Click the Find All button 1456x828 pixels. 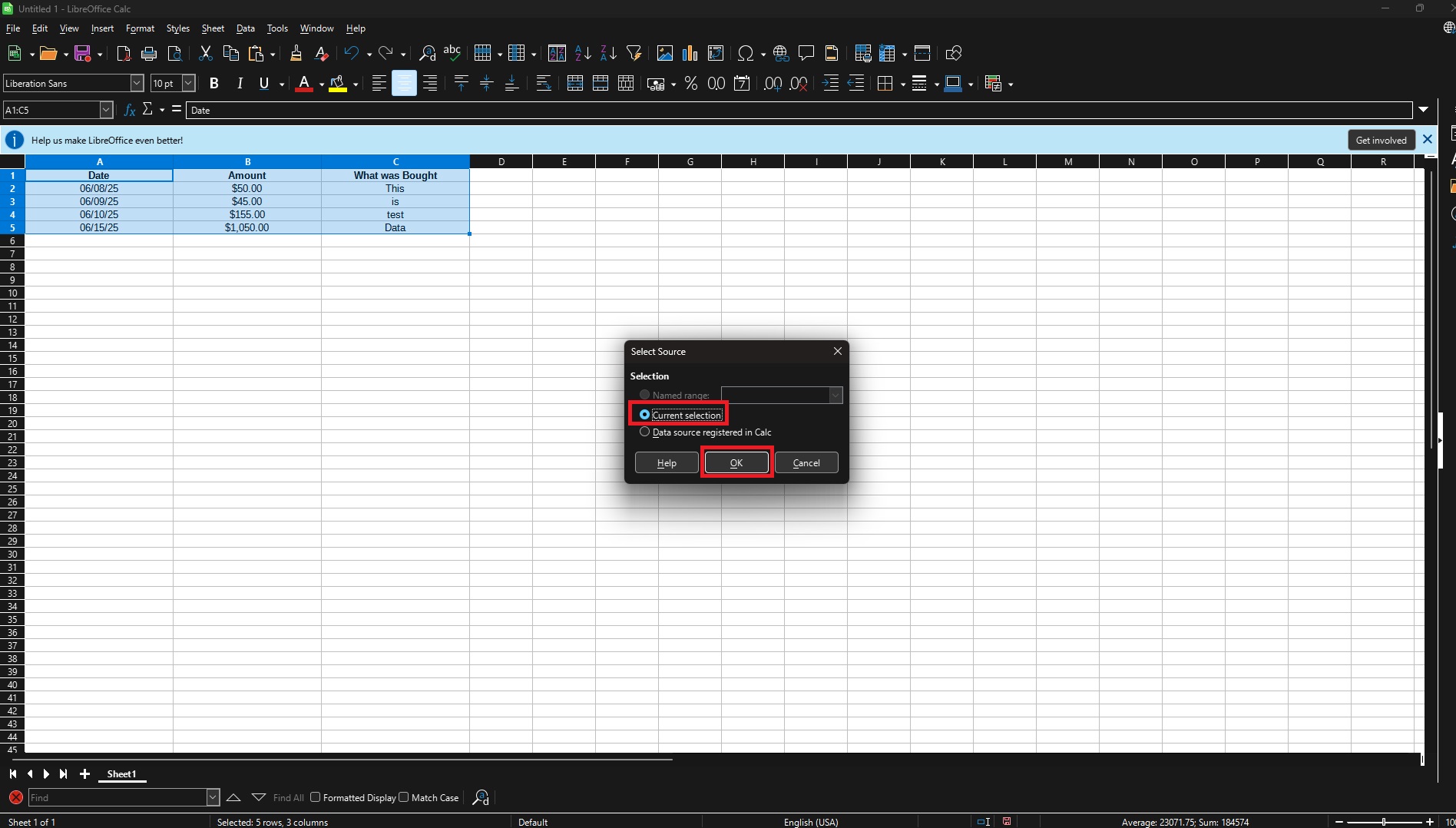(289, 797)
